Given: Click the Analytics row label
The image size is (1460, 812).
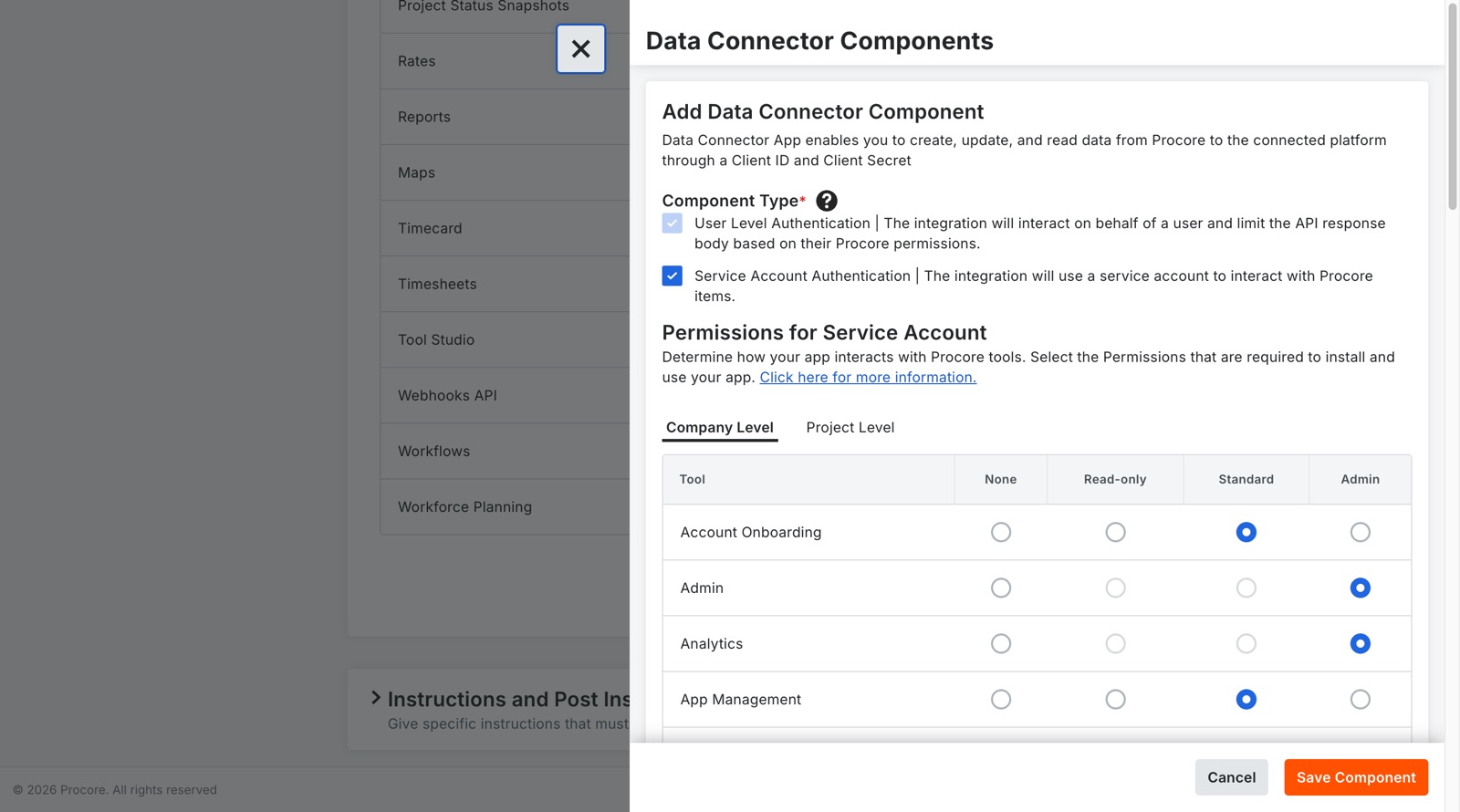Looking at the screenshot, I should (x=712, y=643).
